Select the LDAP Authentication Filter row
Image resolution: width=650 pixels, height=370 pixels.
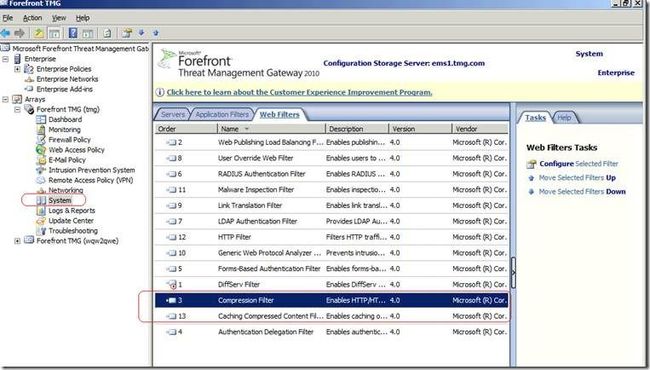(x=332, y=221)
